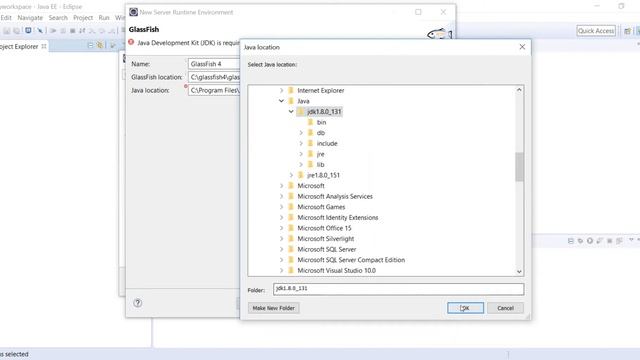Click the Suspend icon in the Eclipse toolbar
Screen dimensions: 640x360
click(63, 31)
